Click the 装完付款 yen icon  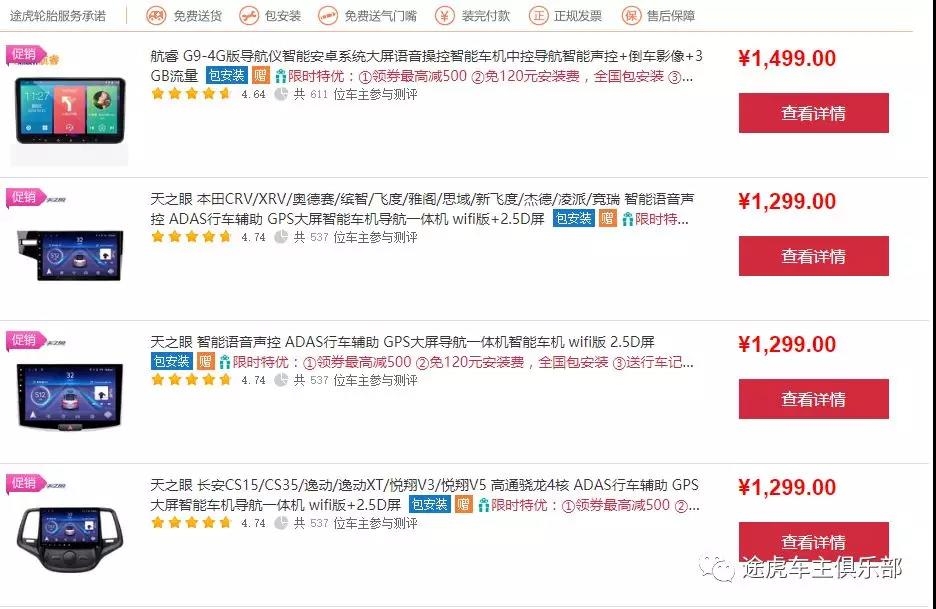[444, 16]
